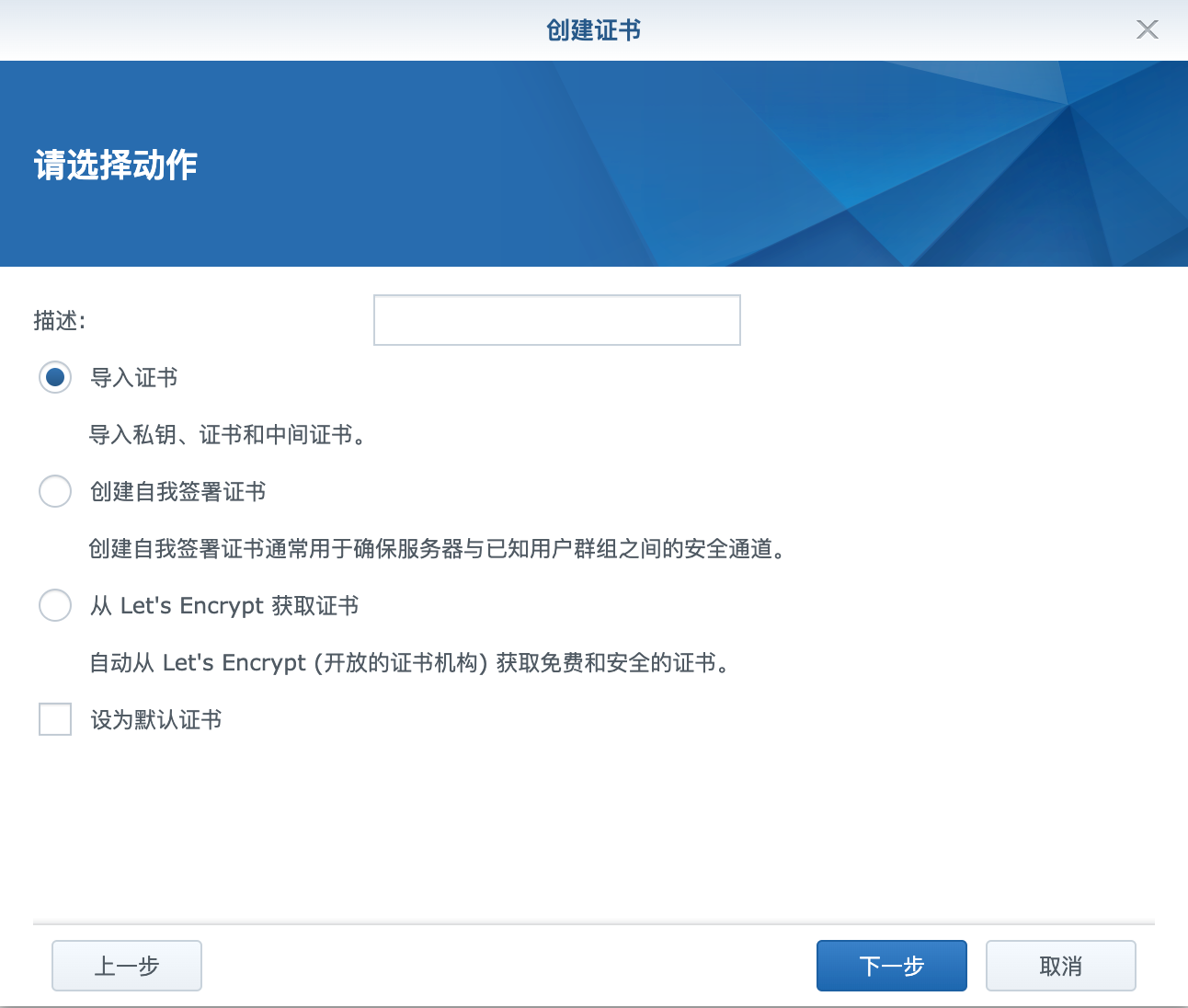Click the 设为默认证书 label text
The image size is (1188, 1008).
tap(154, 720)
